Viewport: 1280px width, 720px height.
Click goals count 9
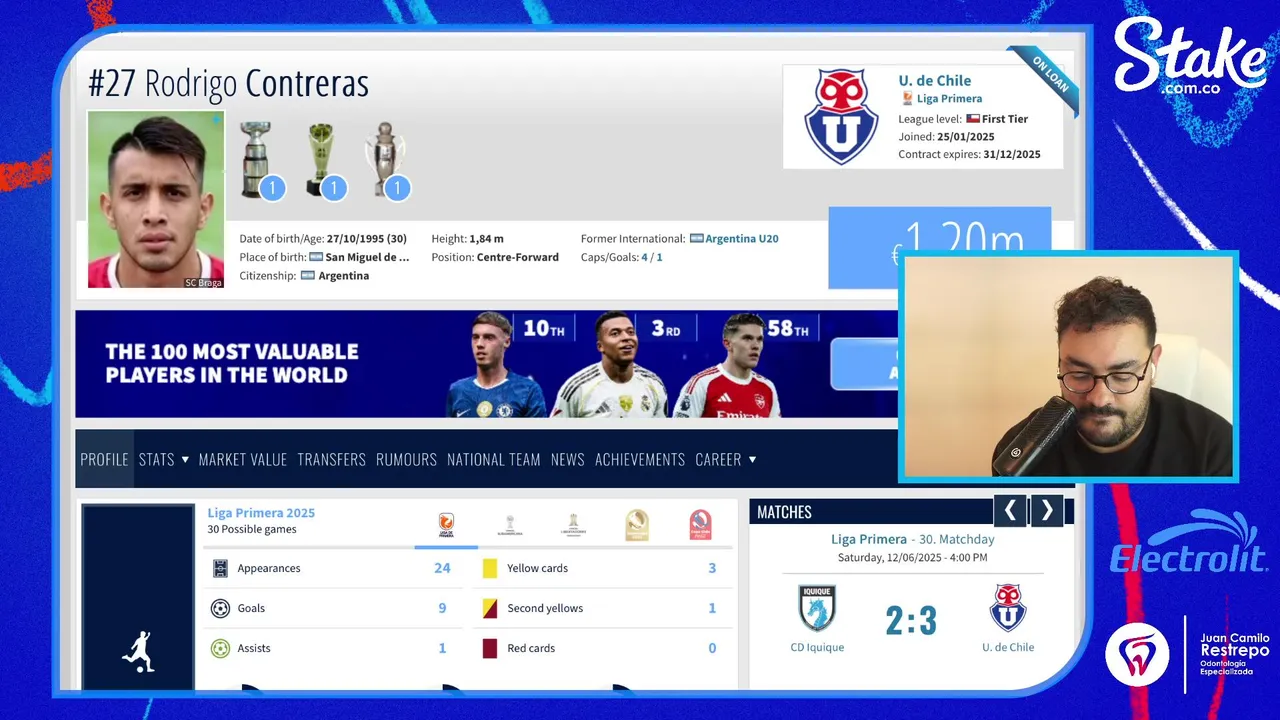click(x=442, y=608)
